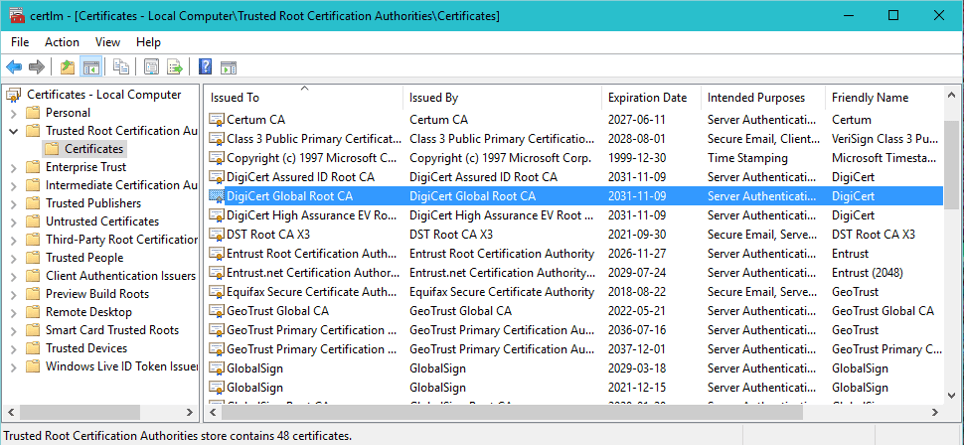Expand Smart Card Trusted Roots node
964x445 pixels.
click(x=14, y=331)
